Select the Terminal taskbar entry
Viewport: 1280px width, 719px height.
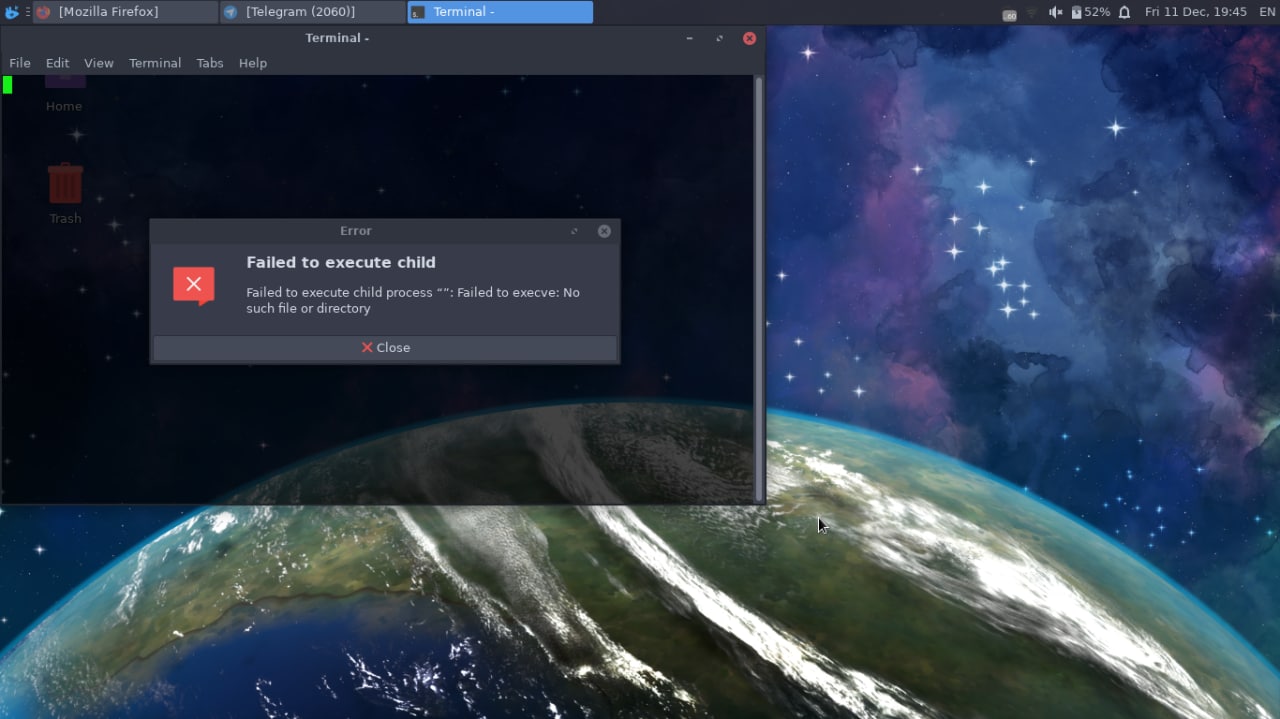point(500,12)
